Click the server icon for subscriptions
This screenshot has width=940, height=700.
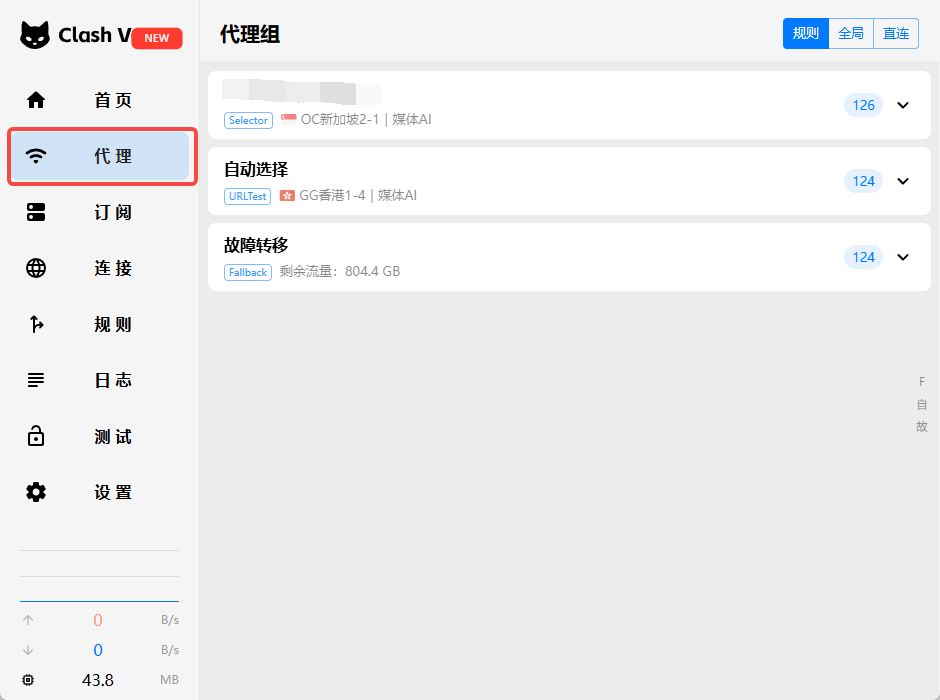[x=36, y=212]
